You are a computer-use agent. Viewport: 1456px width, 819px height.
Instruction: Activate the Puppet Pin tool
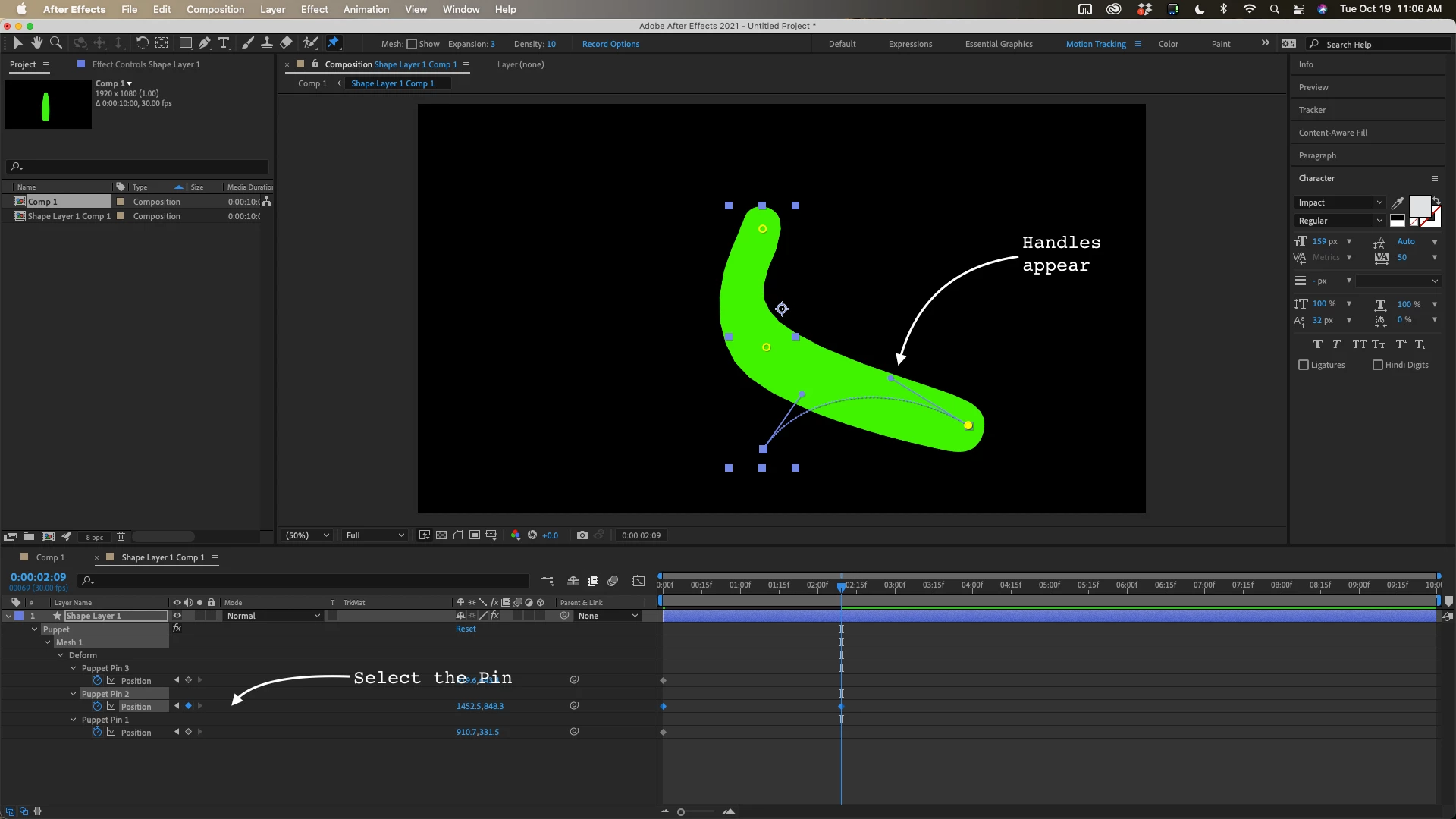pos(333,43)
